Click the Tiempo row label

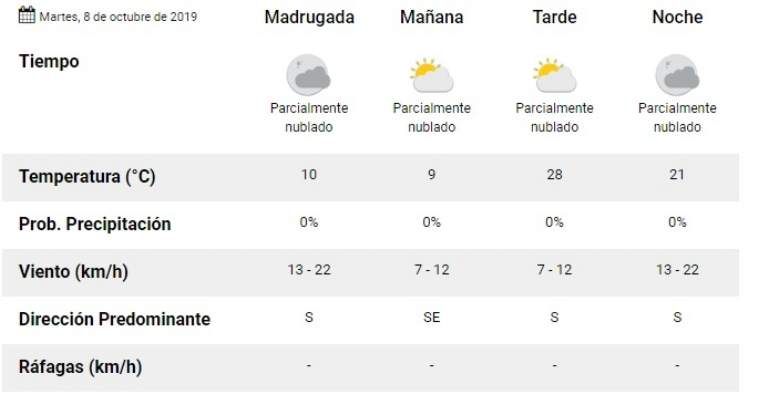coord(48,61)
